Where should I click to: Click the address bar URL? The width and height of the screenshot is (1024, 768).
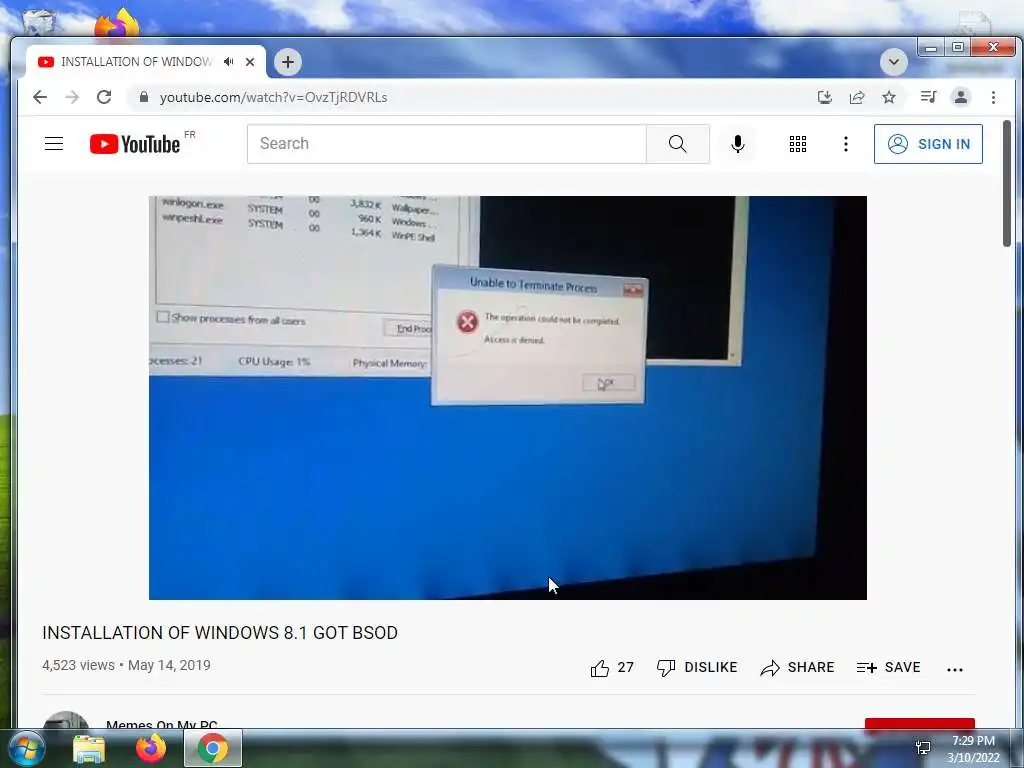pyautogui.click(x=274, y=97)
